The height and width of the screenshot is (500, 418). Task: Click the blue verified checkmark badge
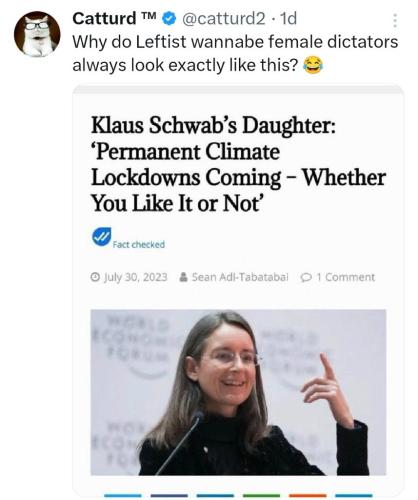tap(169, 18)
